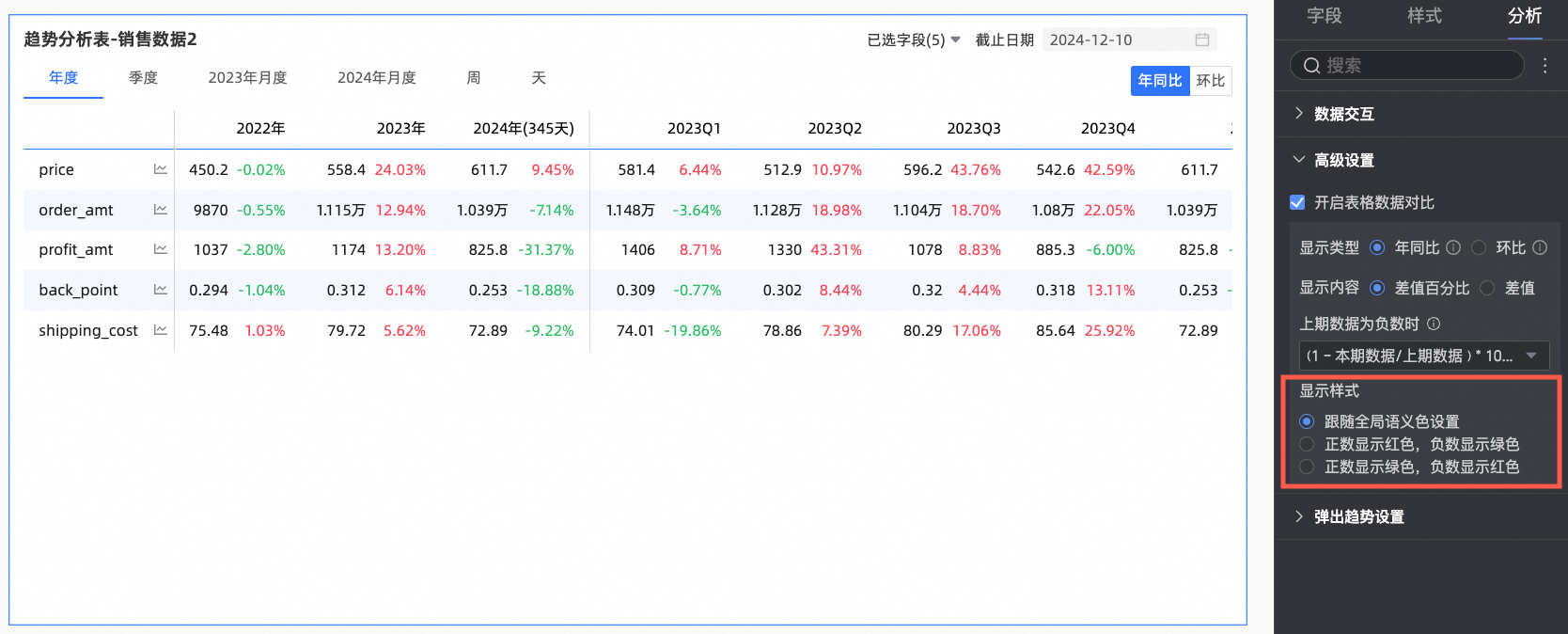This screenshot has height=634, width=1568.
Task: Click info icon next to 环比 option
Action: click(x=1540, y=247)
